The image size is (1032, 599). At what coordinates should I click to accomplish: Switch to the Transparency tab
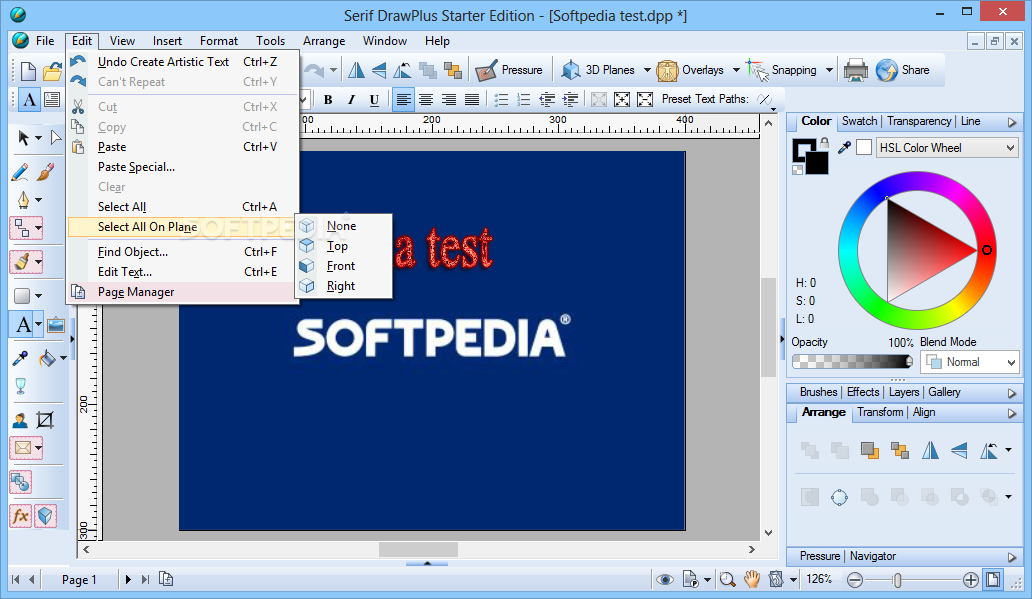point(919,121)
